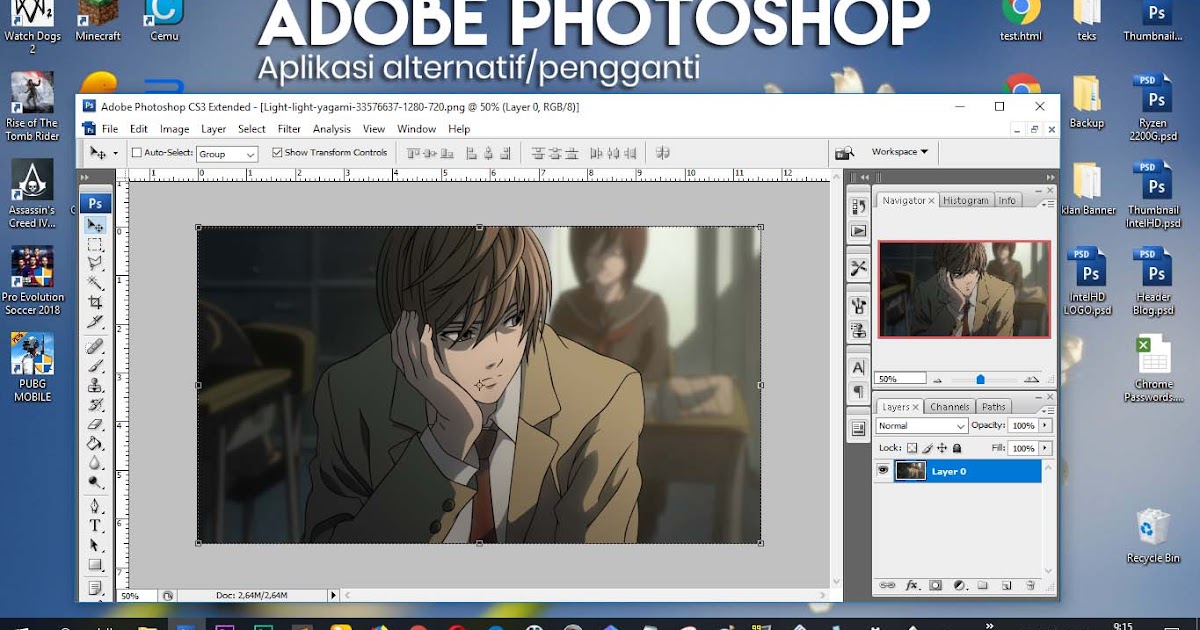Screen dimensions: 1200x630
Task: Select the Pen tool
Action: (x=95, y=507)
